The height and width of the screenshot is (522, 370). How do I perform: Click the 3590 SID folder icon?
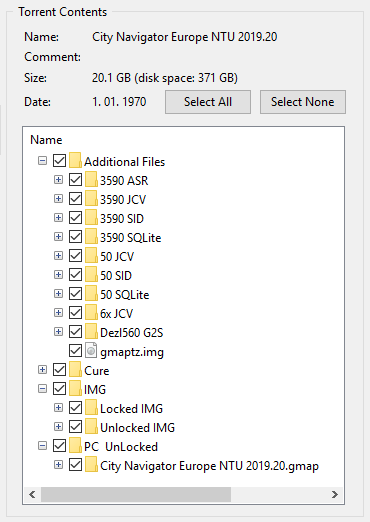[x=91, y=217]
